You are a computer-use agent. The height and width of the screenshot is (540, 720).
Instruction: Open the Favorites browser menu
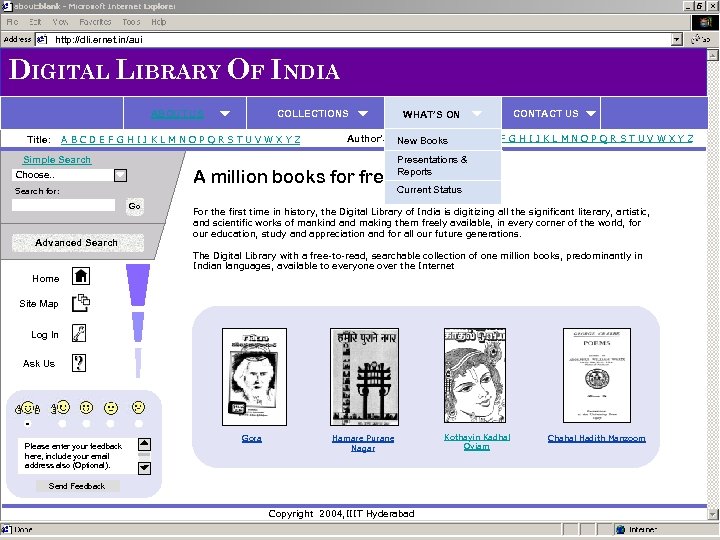(x=95, y=22)
